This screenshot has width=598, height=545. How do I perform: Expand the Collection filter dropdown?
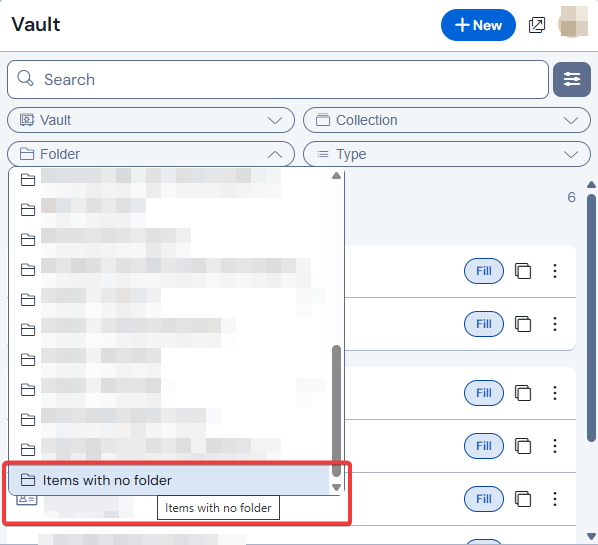(x=447, y=120)
